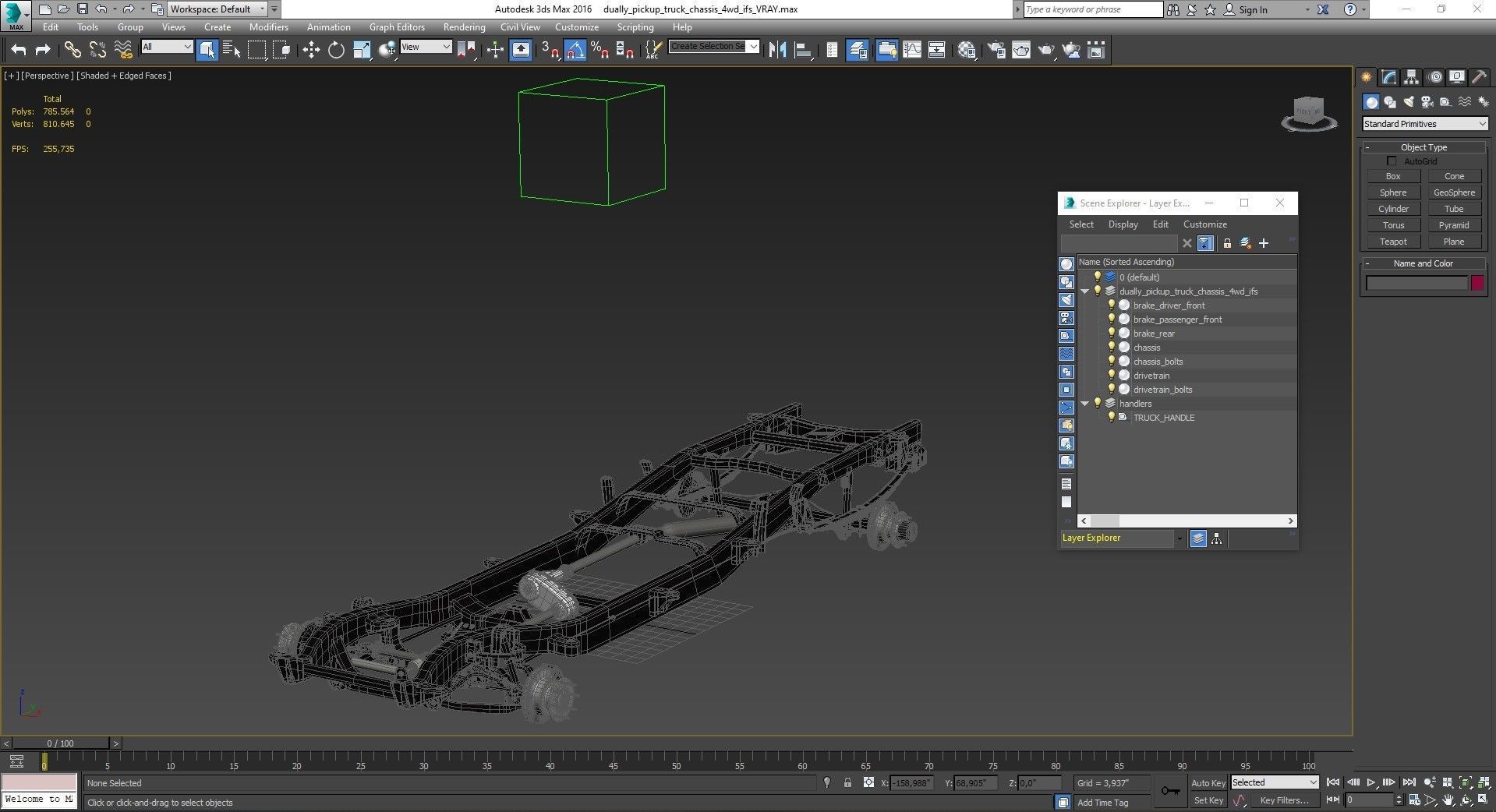Open the Standard Primitives dropdown
Viewport: 1496px width, 812px height.
coord(1424,124)
